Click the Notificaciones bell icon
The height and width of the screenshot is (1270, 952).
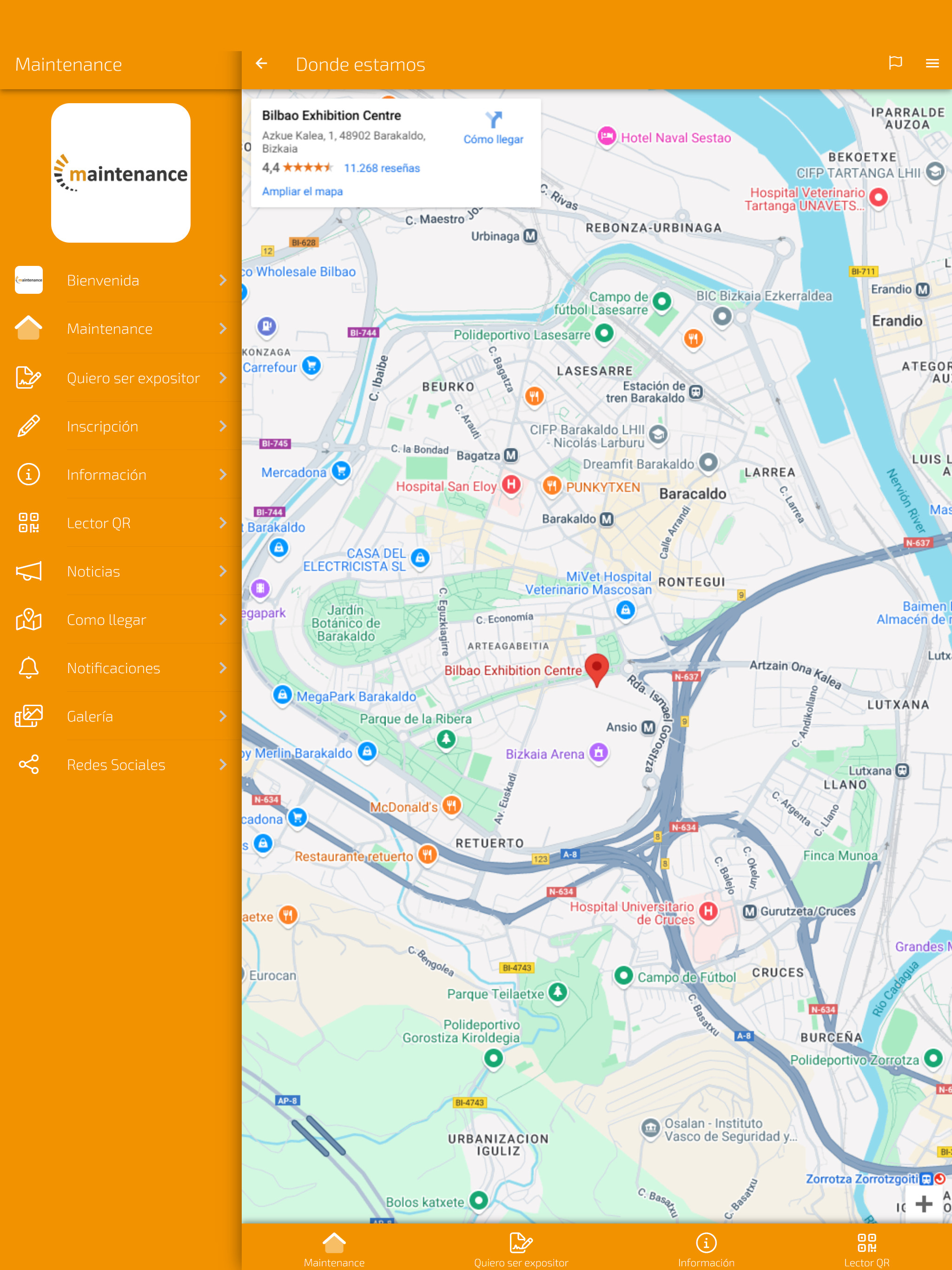[x=29, y=668]
